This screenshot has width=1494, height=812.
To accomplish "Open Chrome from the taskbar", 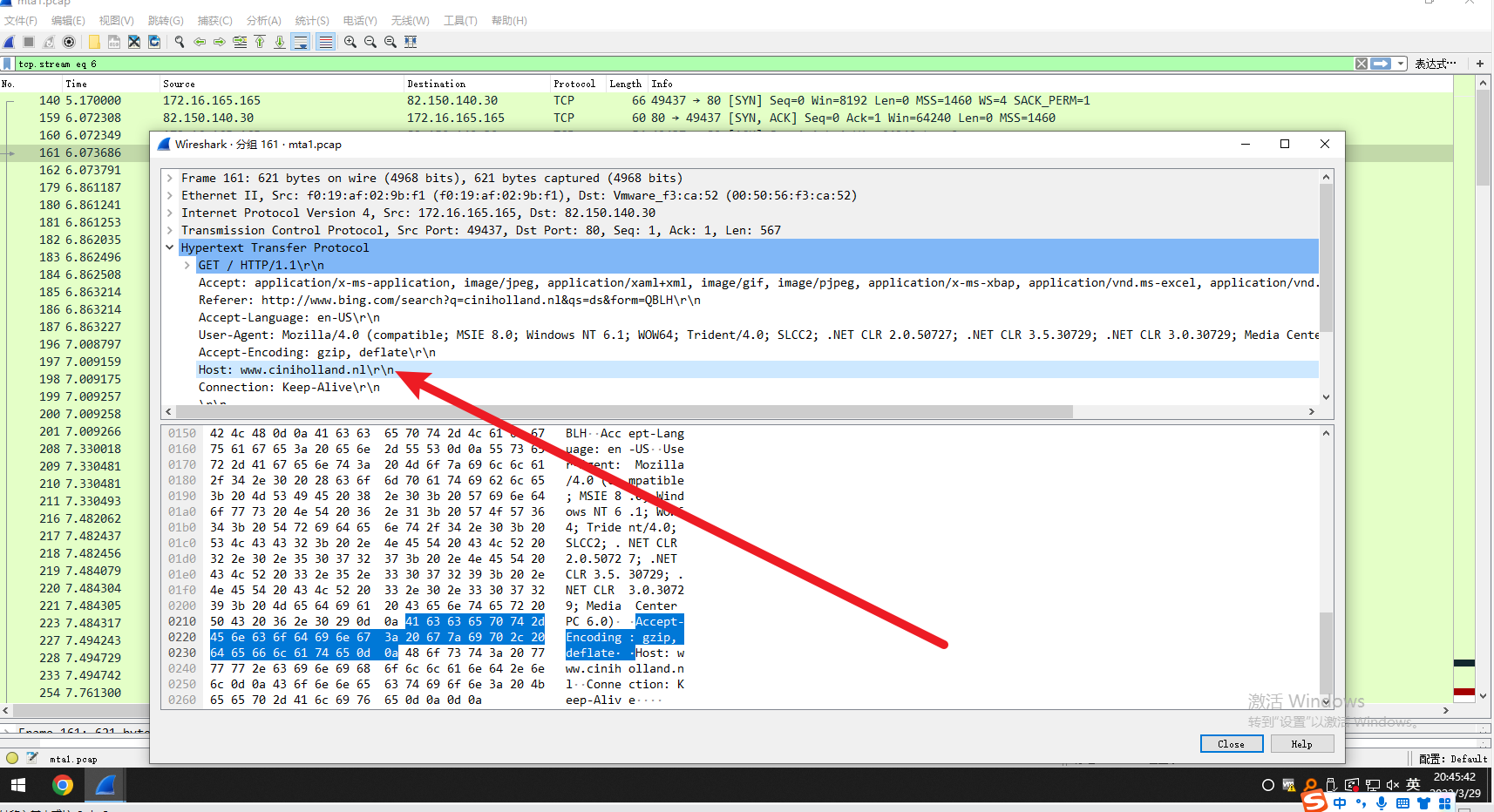I will [x=62, y=785].
